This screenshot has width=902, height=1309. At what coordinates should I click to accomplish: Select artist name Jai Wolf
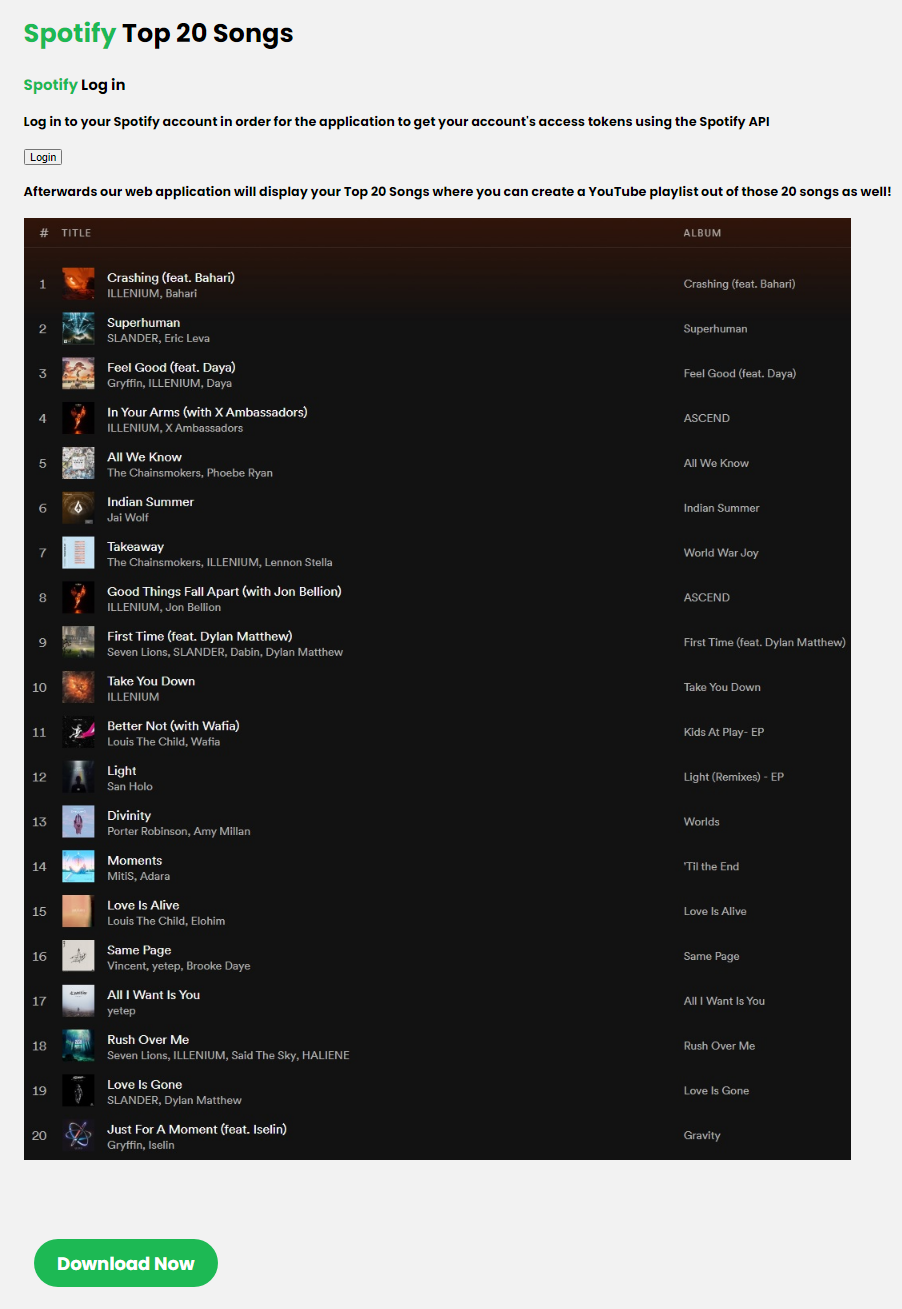[x=127, y=518]
